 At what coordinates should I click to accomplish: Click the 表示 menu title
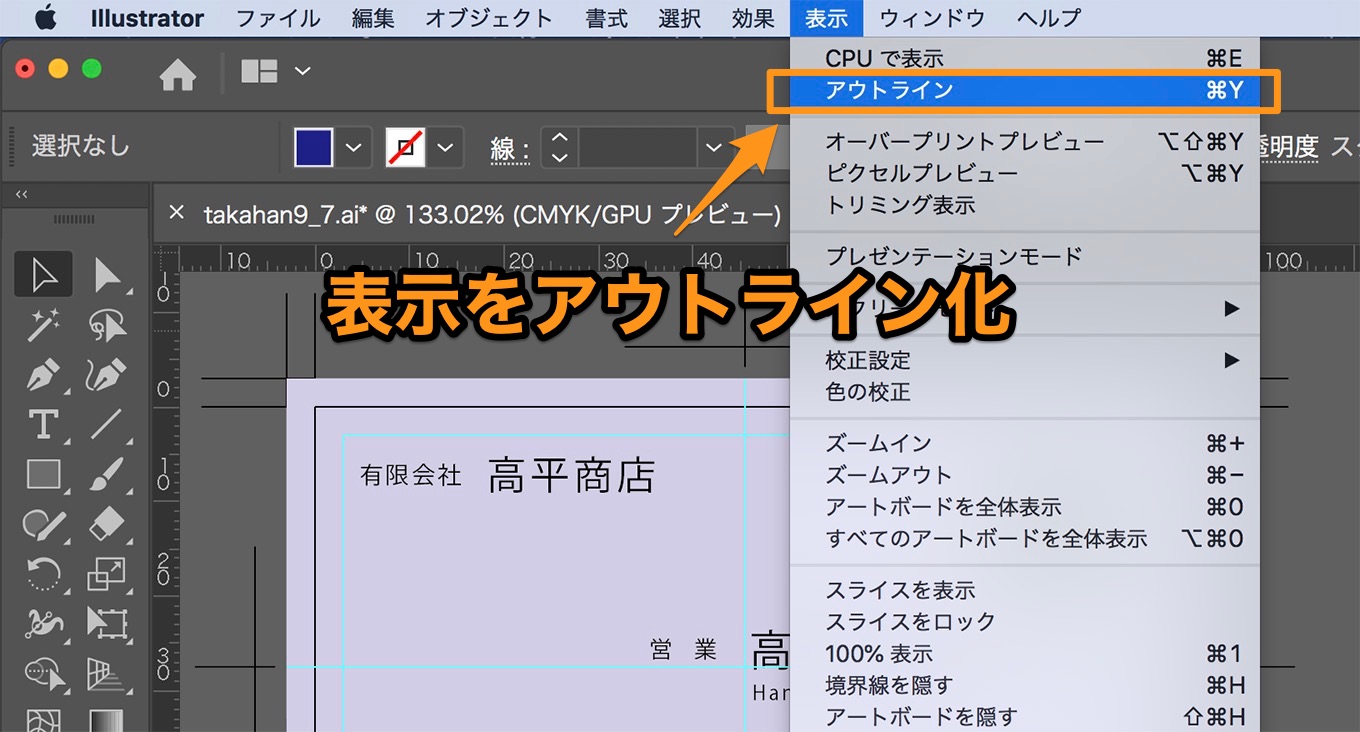(827, 18)
